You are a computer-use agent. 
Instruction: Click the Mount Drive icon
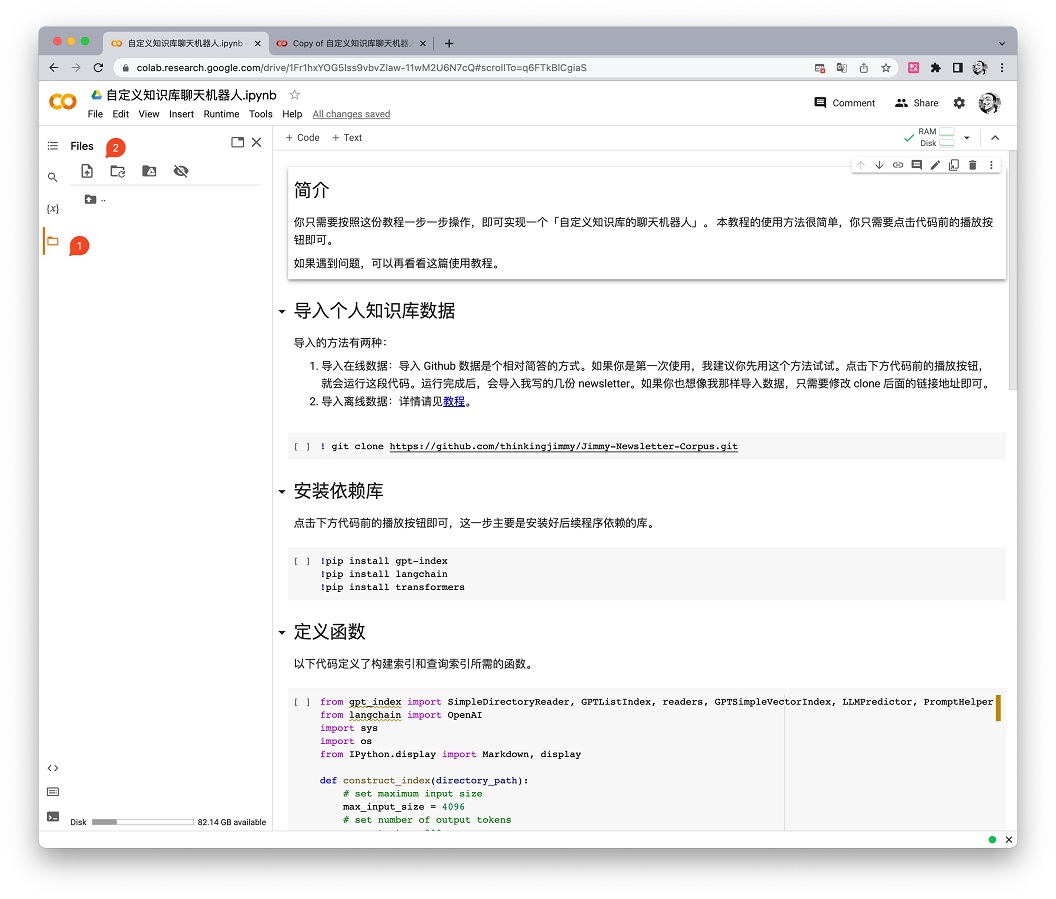coord(149,171)
